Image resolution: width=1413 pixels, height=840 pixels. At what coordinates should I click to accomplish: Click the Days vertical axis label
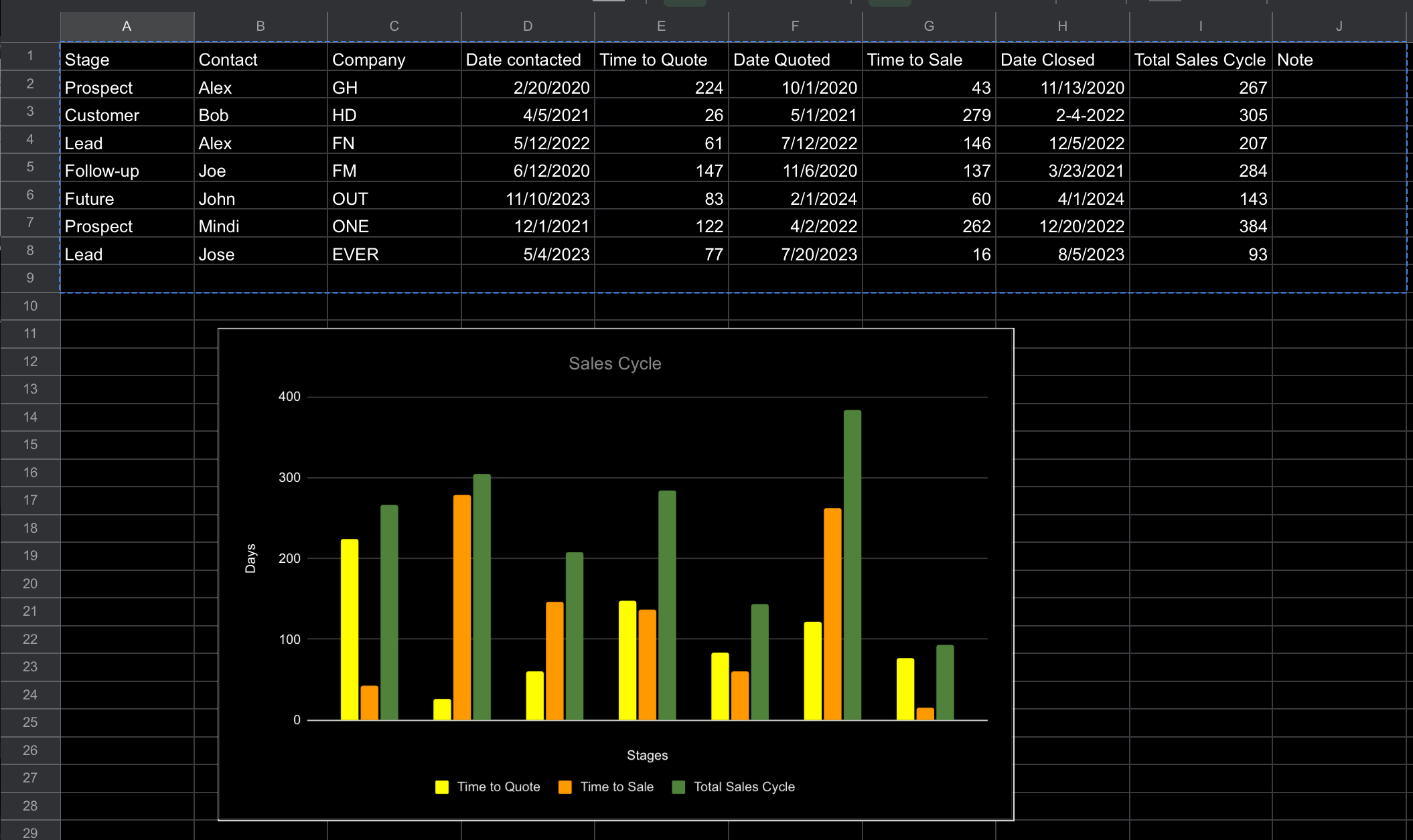[250, 558]
